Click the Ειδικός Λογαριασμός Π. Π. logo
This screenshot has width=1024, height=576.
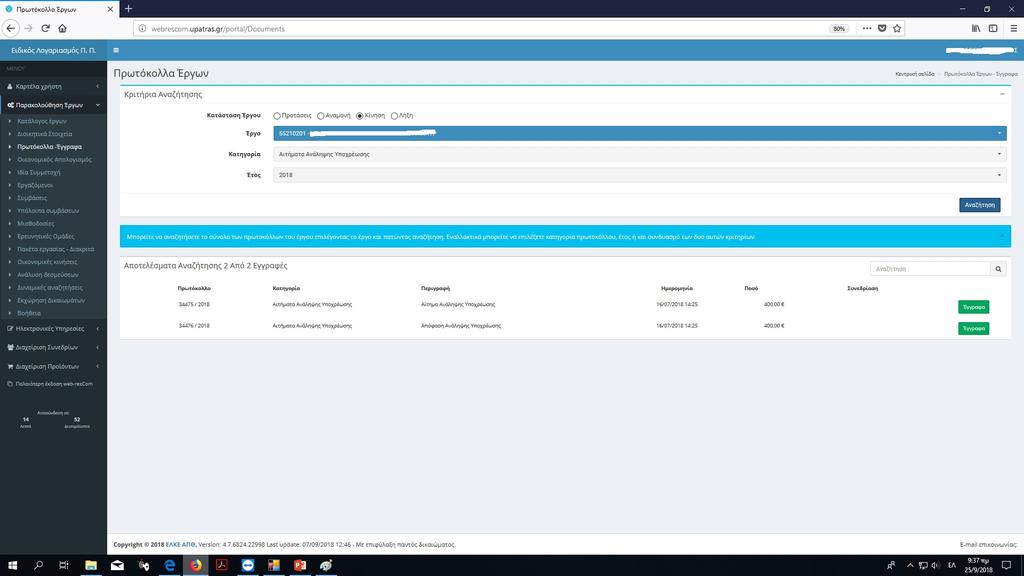click(x=54, y=50)
